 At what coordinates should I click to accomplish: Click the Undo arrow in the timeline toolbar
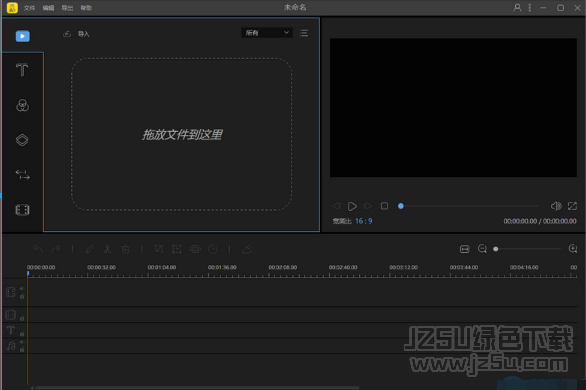tap(38, 249)
